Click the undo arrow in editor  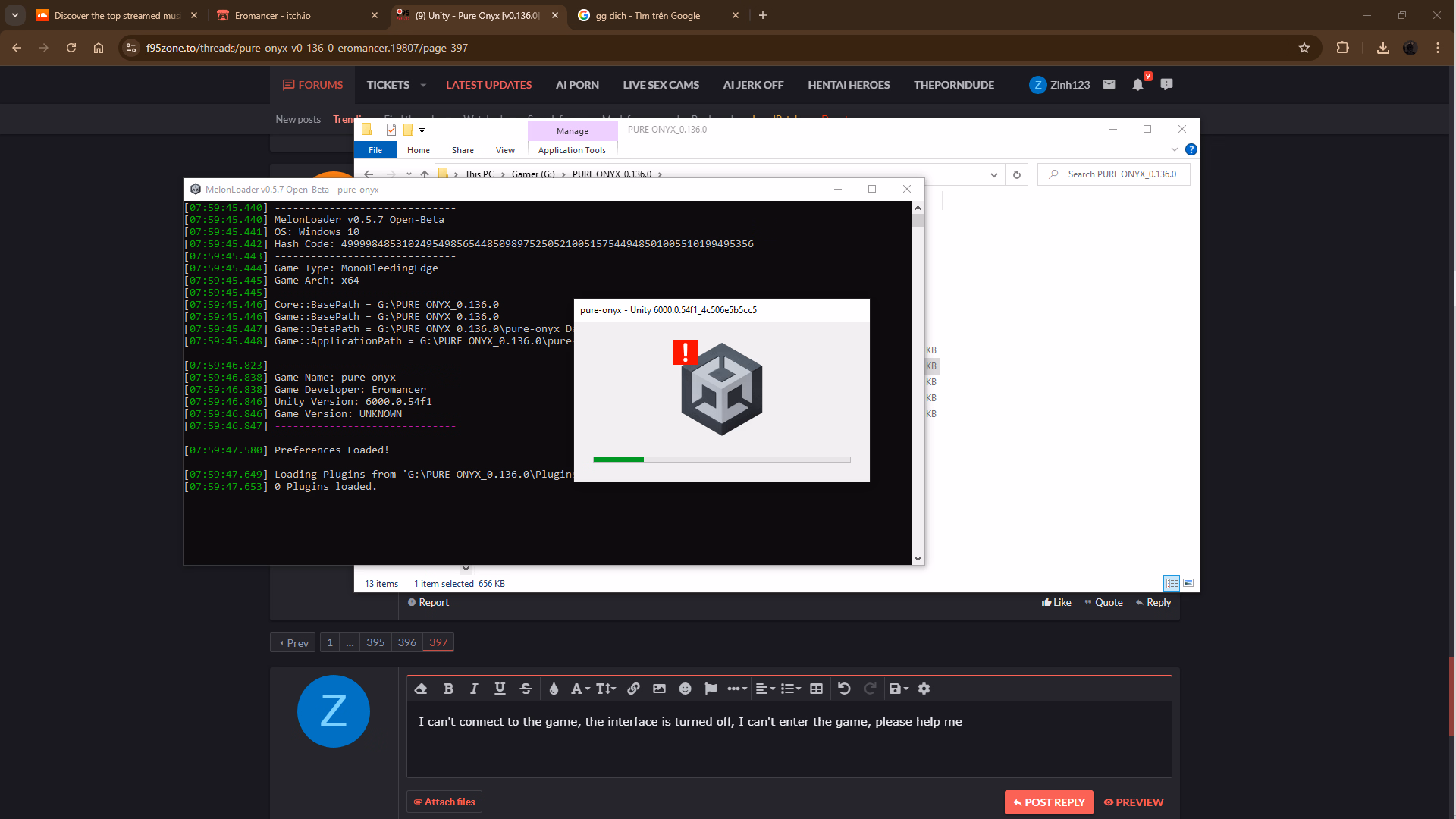point(844,689)
